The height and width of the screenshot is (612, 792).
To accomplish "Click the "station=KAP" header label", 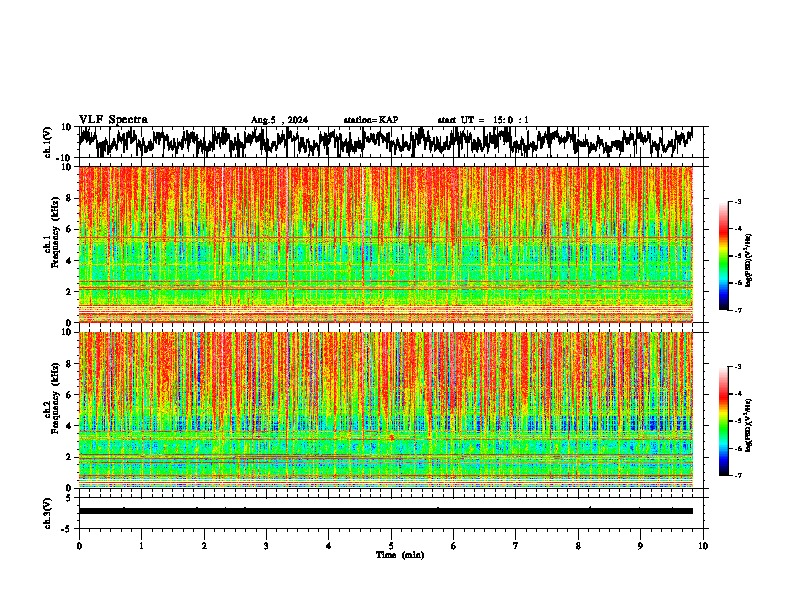I will (371, 120).
